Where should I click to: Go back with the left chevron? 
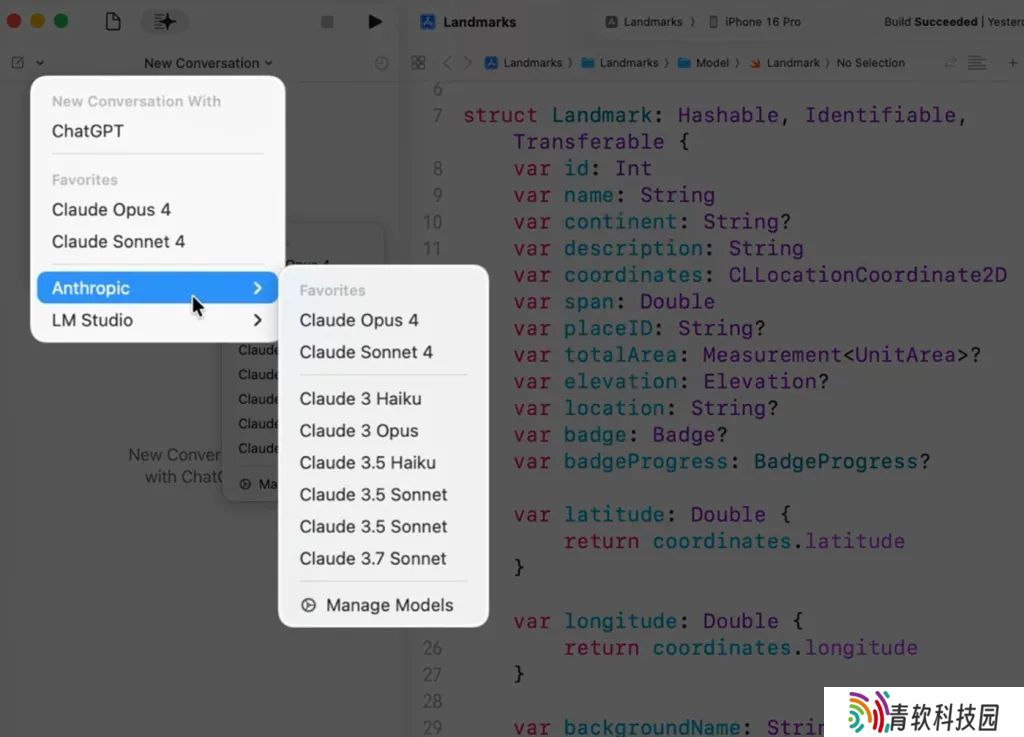pos(447,63)
